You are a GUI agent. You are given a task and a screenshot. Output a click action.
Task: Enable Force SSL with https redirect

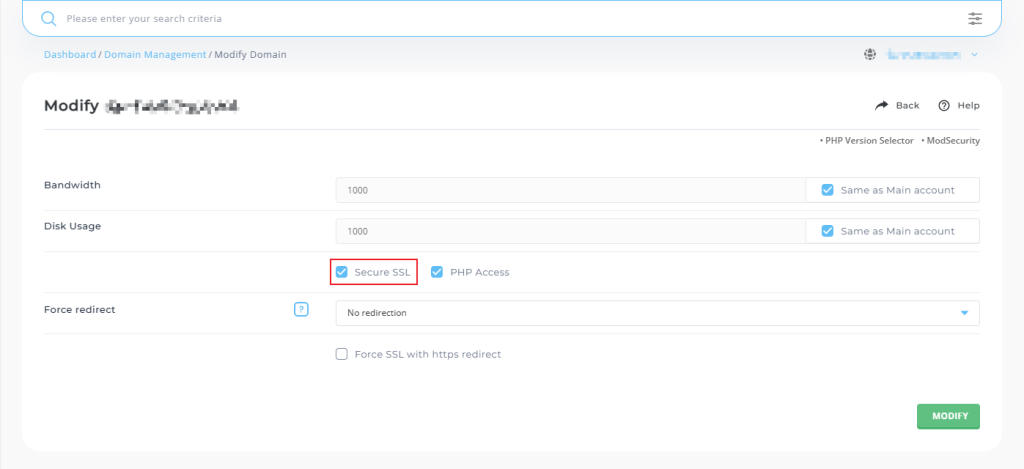pos(342,354)
